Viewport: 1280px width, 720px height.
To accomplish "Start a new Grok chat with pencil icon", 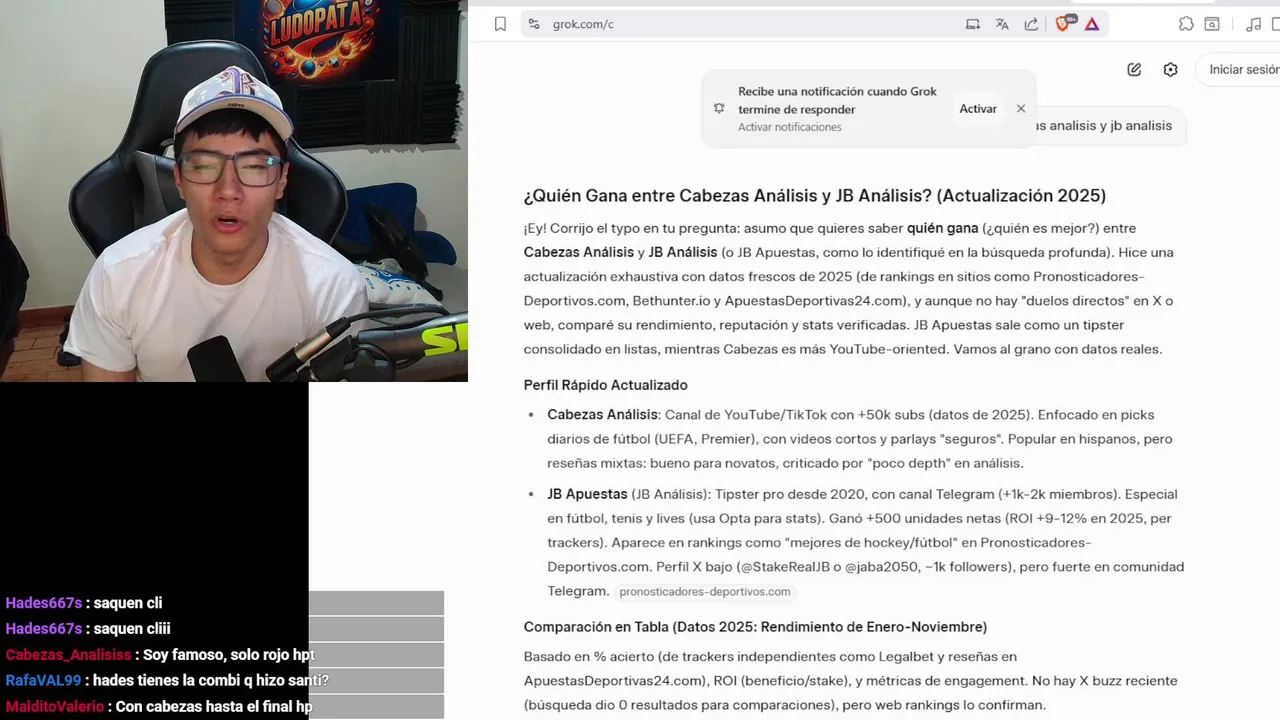I will [x=1134, y=69].
